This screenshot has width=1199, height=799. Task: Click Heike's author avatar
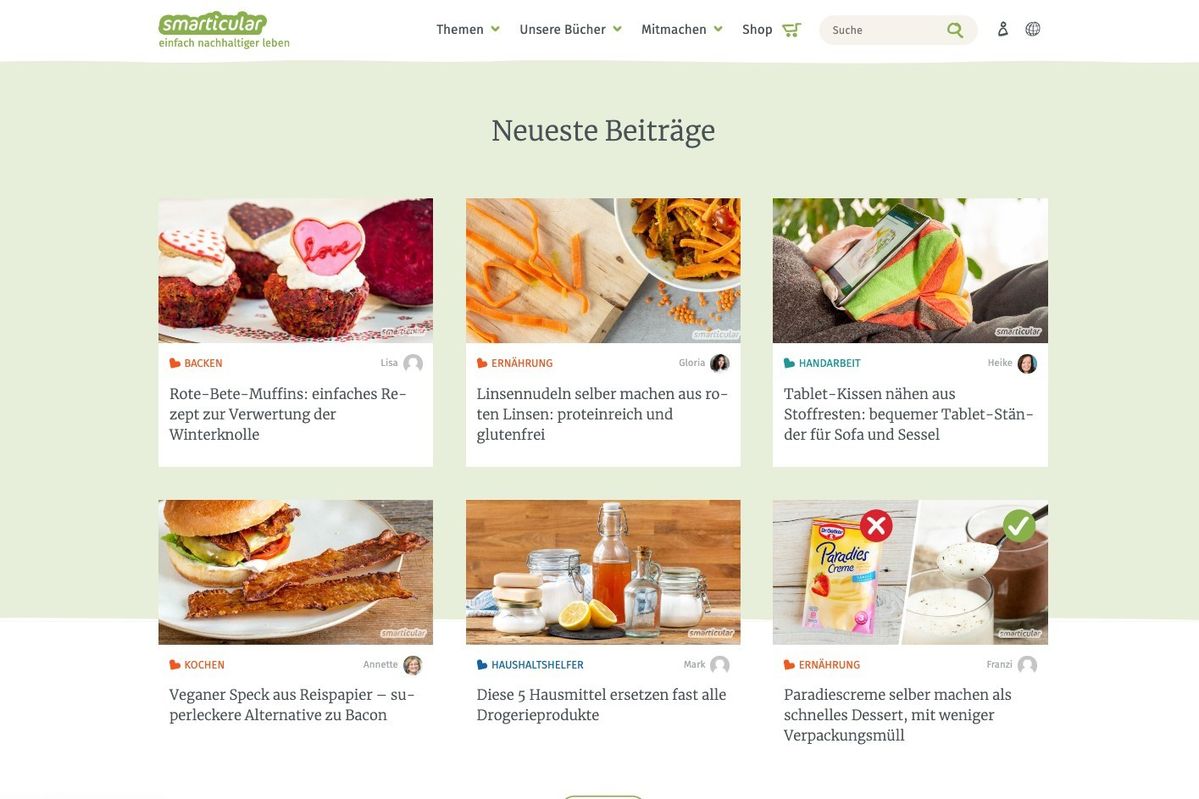tap(1027, 363)
